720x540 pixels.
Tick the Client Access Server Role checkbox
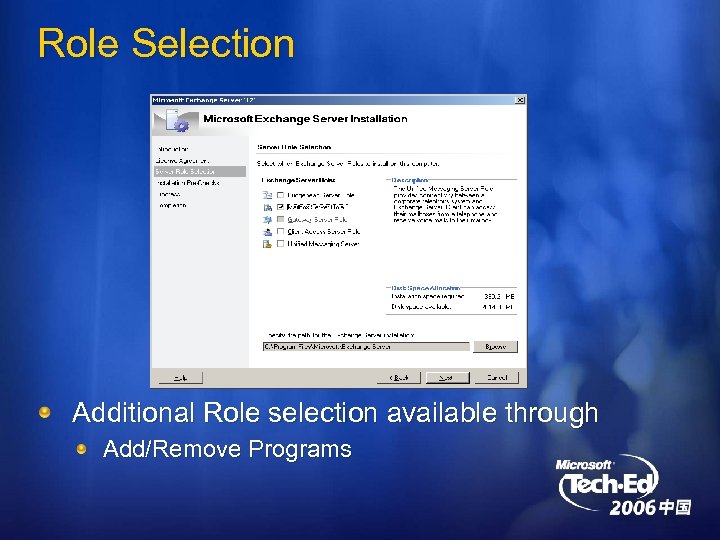pyautogui.click(x=281, y=231)
